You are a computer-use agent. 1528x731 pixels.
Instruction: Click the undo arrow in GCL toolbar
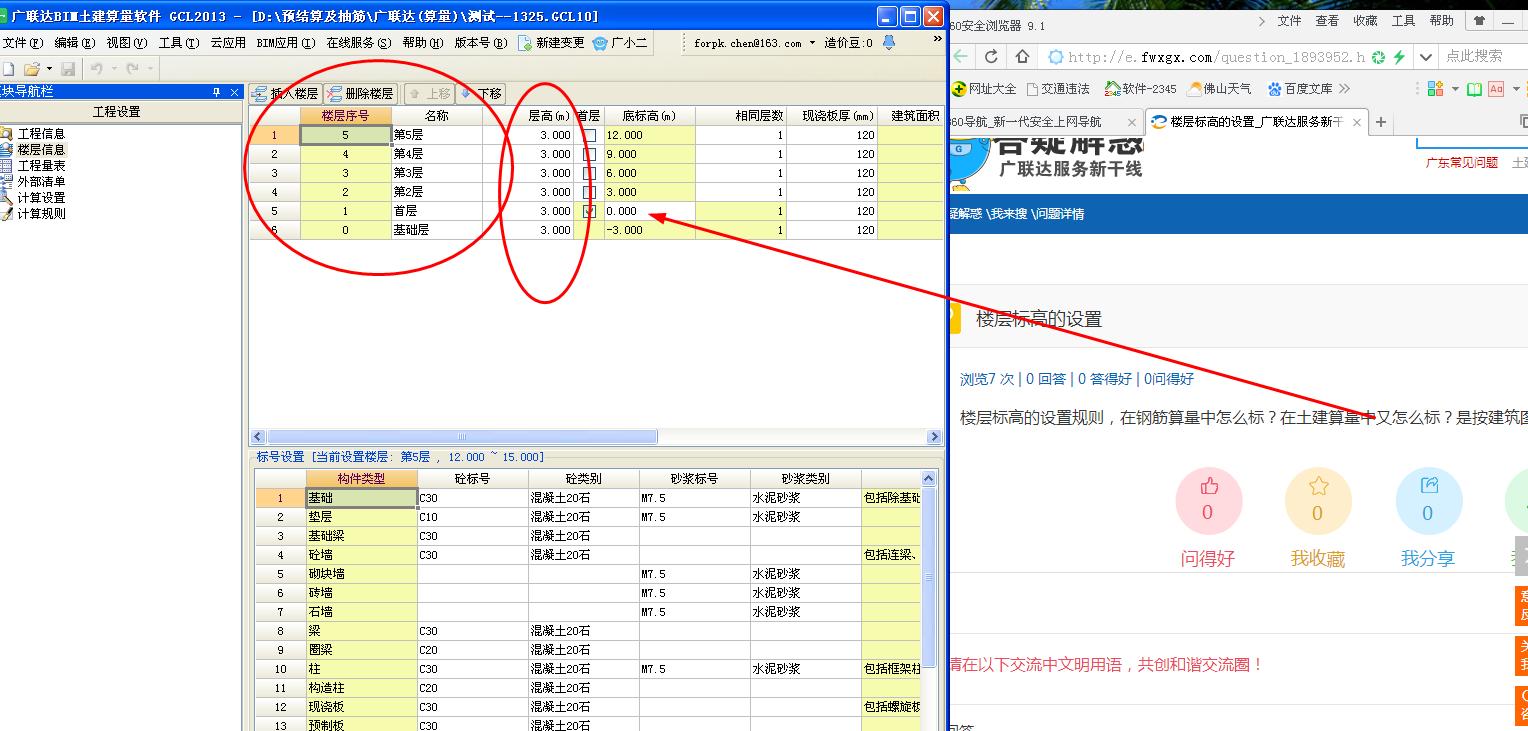tap(97, 69)
